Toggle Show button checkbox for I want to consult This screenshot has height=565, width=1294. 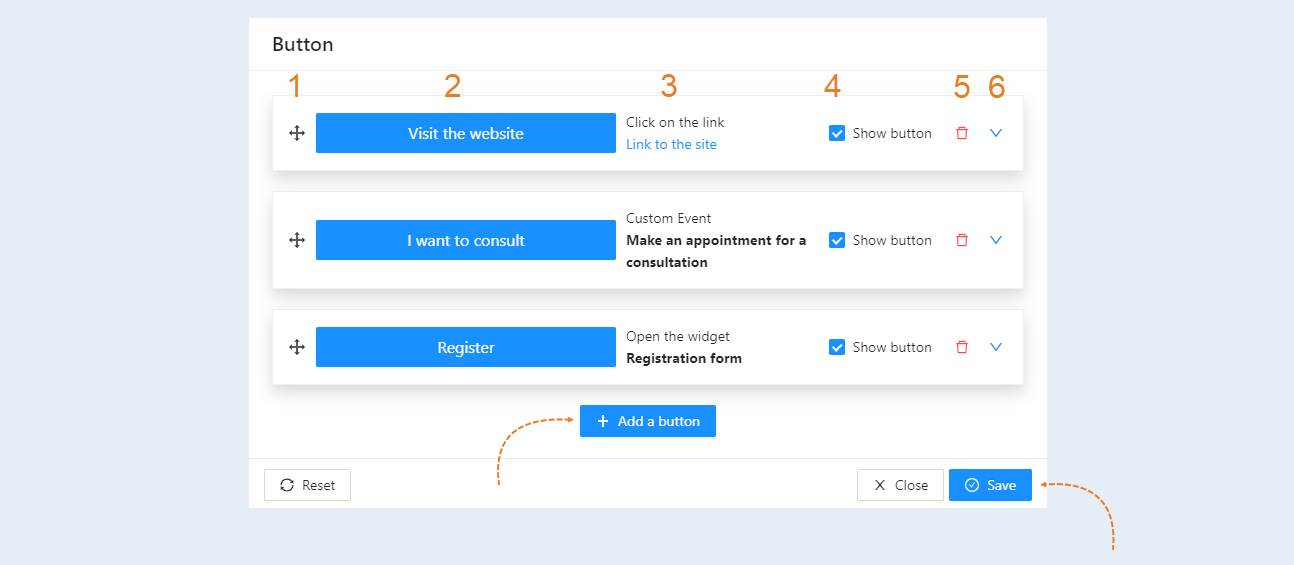(x=838, y=240)
